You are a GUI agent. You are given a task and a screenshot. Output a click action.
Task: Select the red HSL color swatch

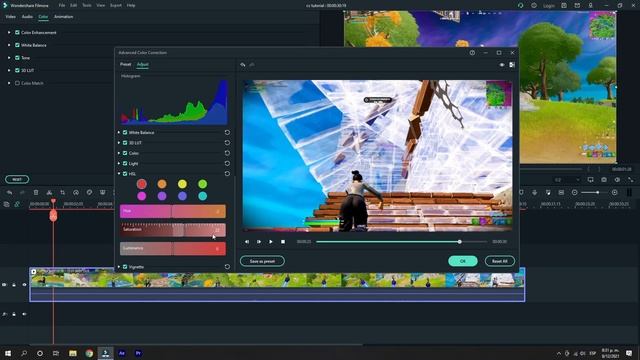point(142,184)
